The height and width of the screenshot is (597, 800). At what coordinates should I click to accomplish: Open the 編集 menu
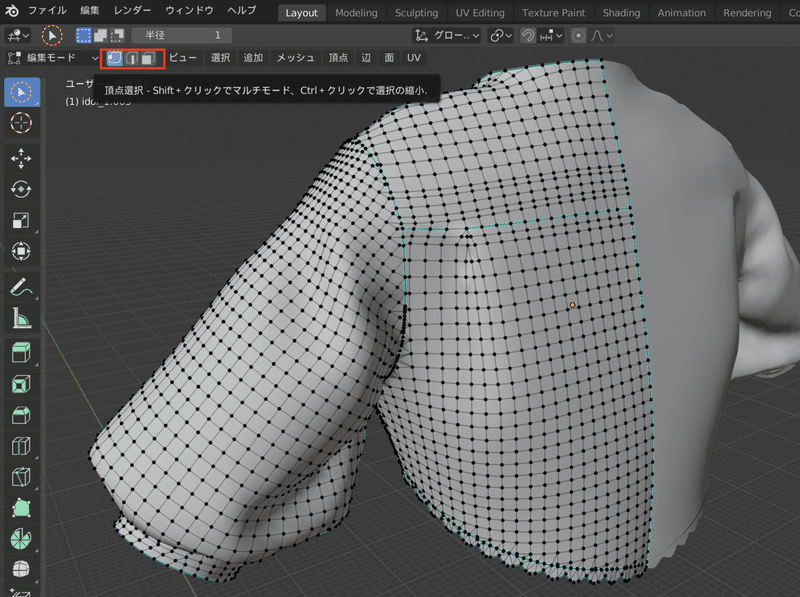point(89,10)
